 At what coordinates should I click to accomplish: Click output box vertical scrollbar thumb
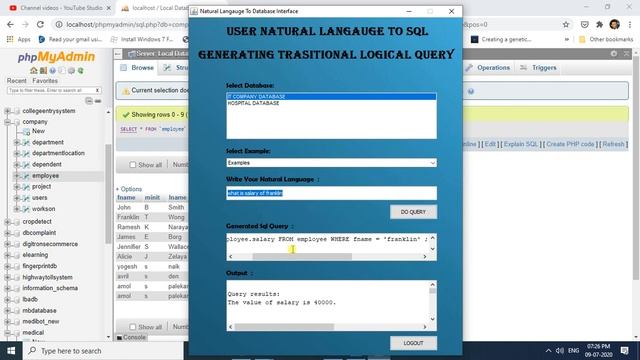(432, 291)
